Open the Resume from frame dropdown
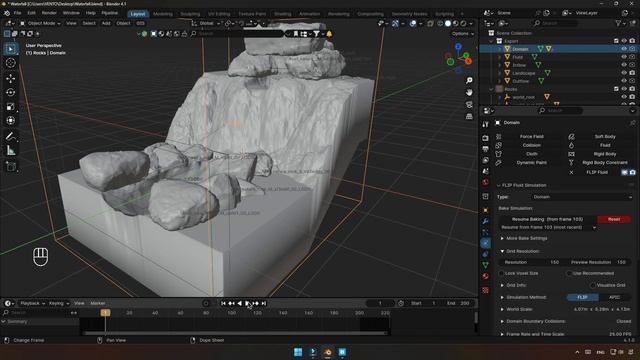Image resolution: width=640 pixels, height=360 pixels. (547, 227)
